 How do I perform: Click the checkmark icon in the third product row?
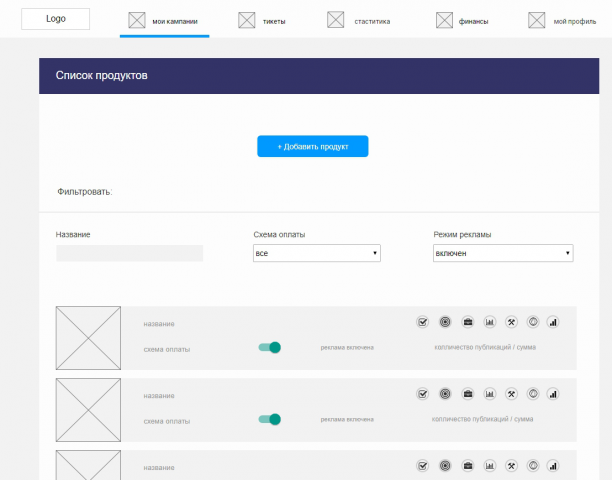[x=422, y=466]
